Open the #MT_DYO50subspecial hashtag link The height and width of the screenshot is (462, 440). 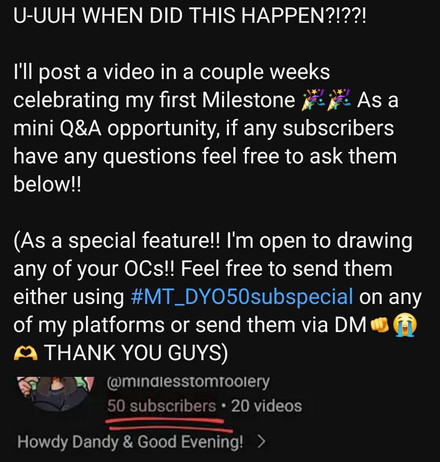(242, 297)
